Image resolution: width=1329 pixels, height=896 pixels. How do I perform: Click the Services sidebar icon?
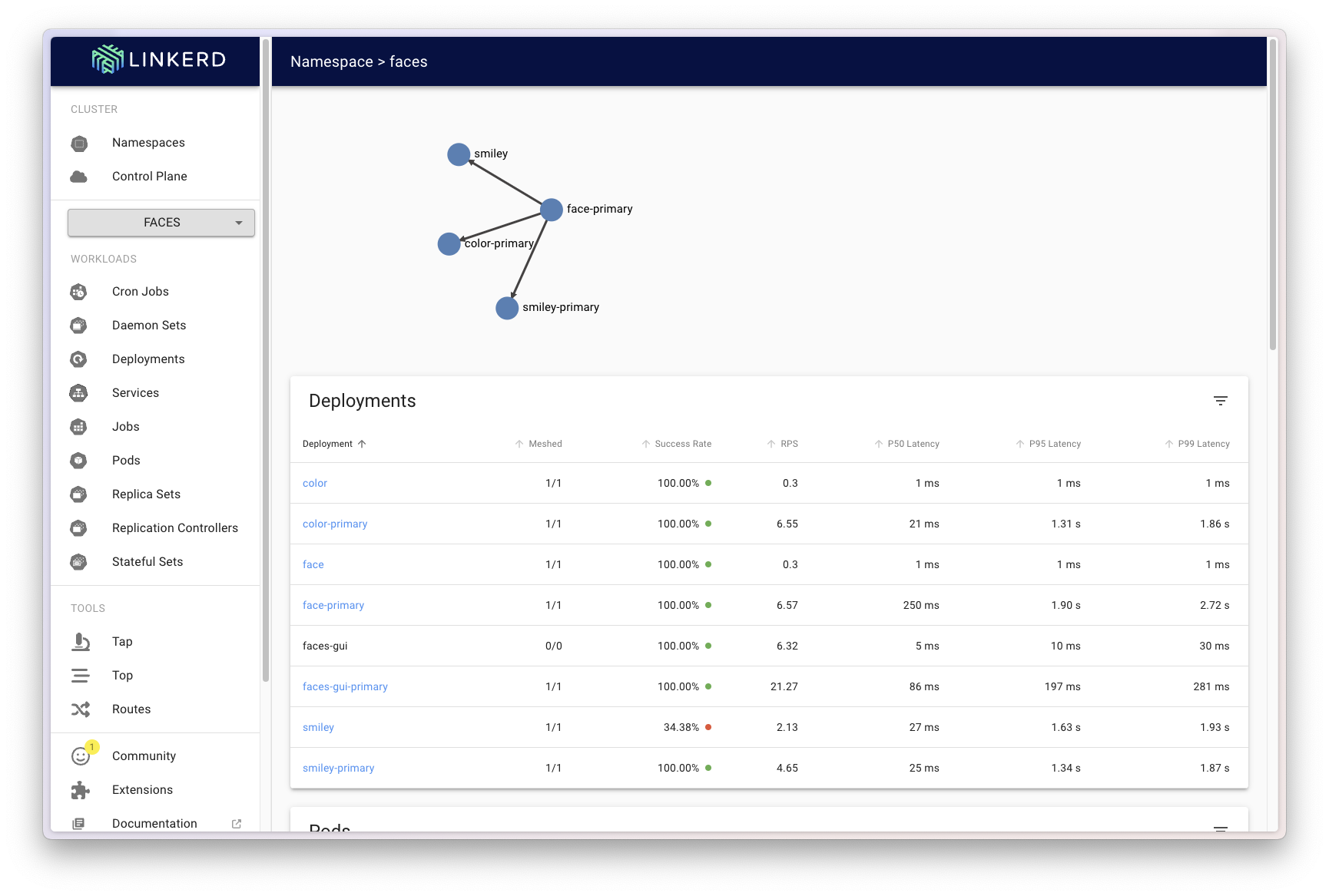(79, 393)
